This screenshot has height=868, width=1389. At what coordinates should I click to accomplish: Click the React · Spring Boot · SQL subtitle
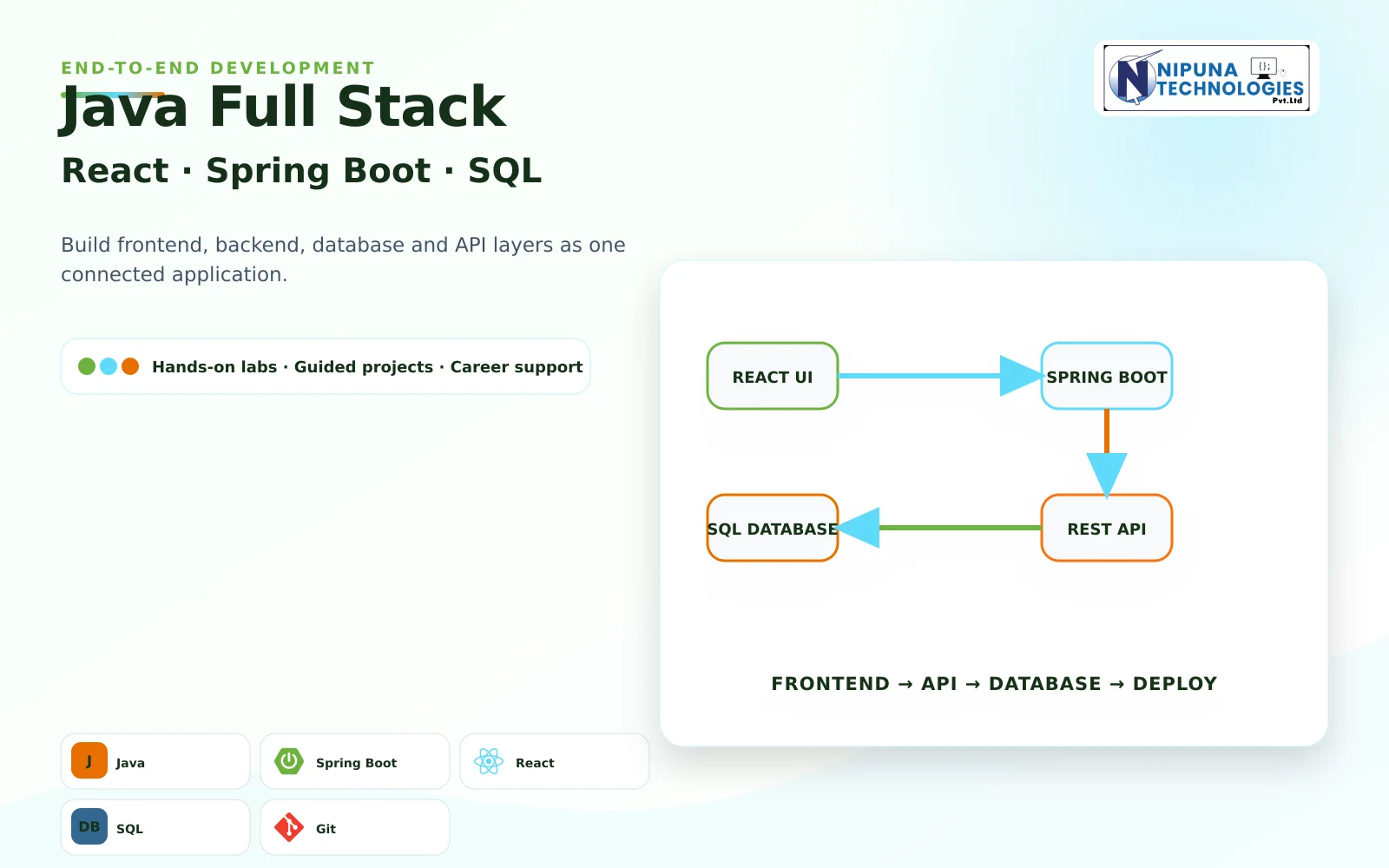pos(302,171)
